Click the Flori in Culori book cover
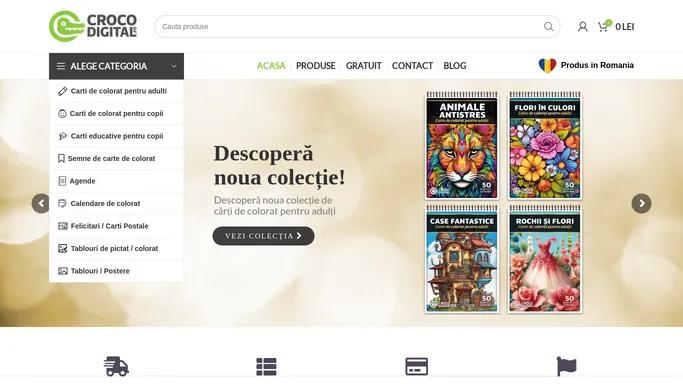 point(544,145)
